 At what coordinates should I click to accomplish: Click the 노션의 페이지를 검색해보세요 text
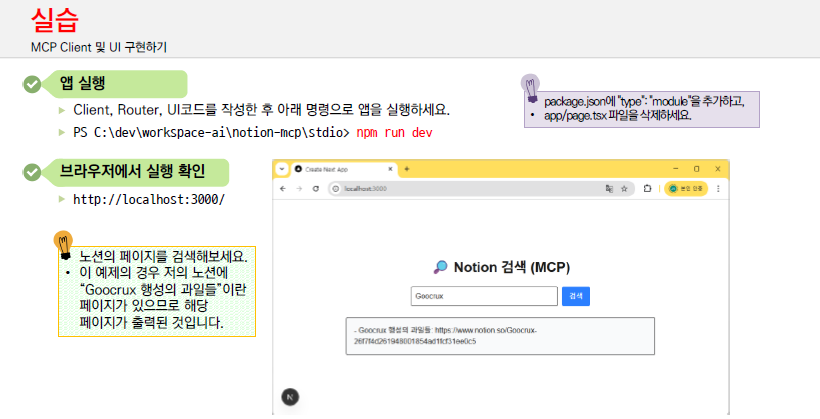tap(164, 256)
